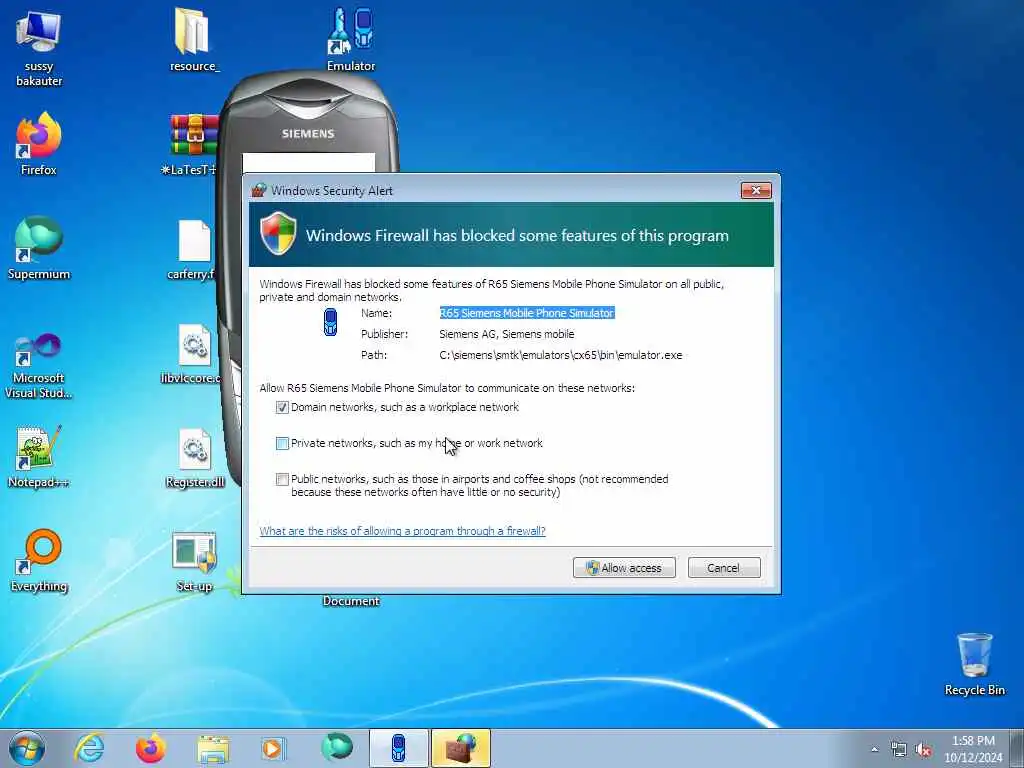This screenshot has width=1024, height=768.
Task: Click the blue phone program icon in the dialog
Action: click(330, 322)
